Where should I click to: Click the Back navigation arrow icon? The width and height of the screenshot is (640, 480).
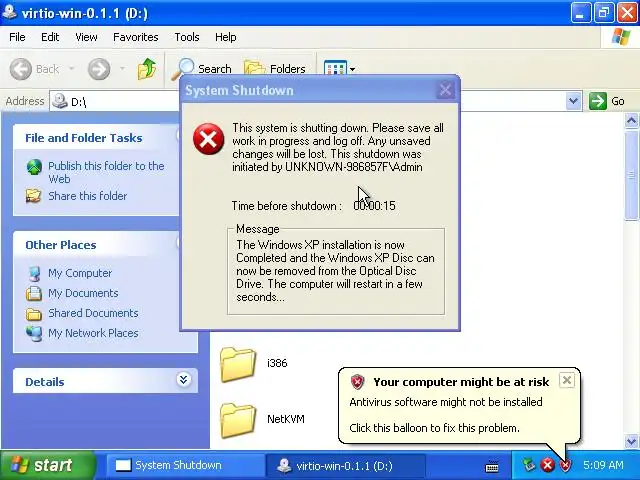tap(20, 69)
